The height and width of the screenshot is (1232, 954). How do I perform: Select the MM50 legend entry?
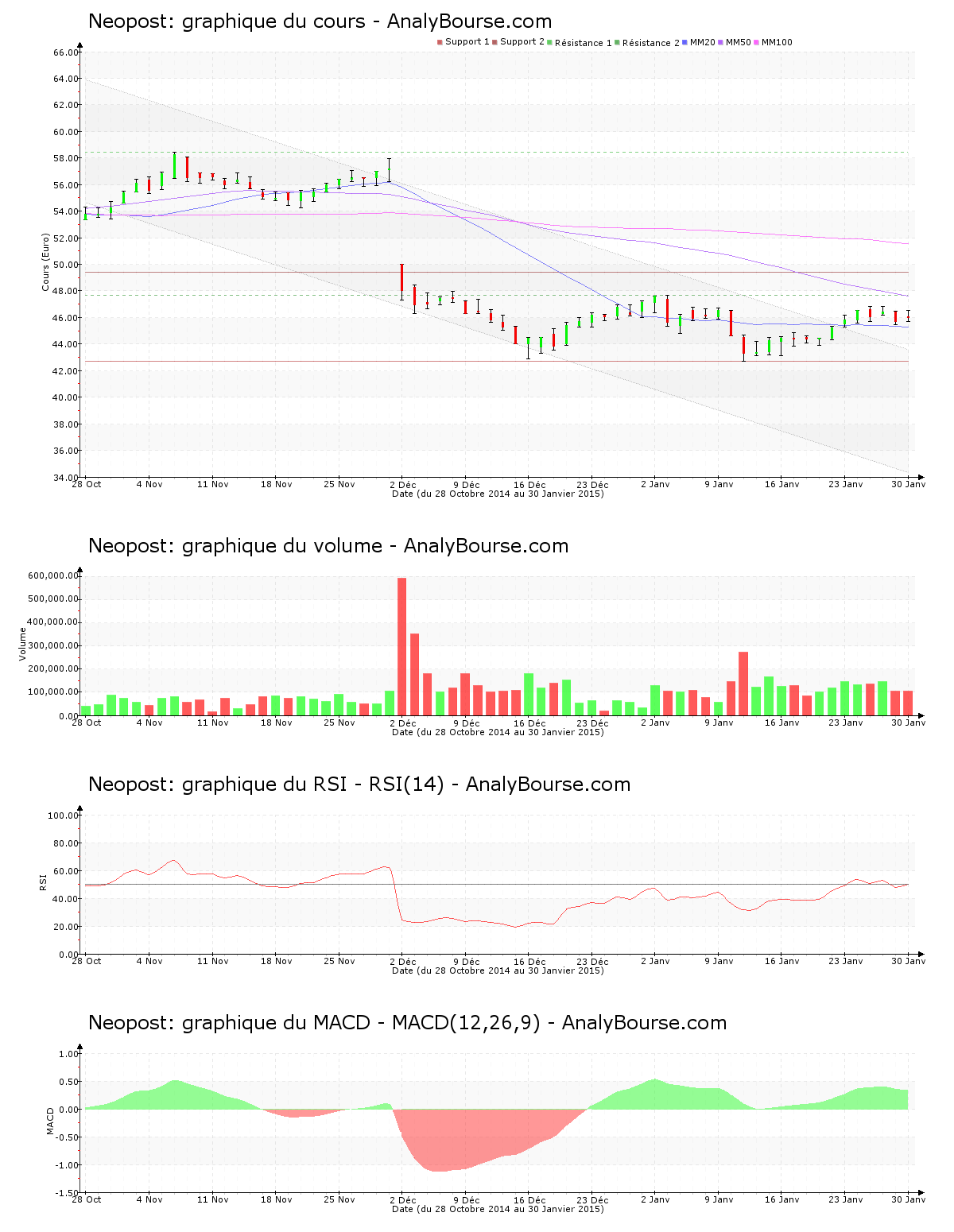[x=735, y=42]
